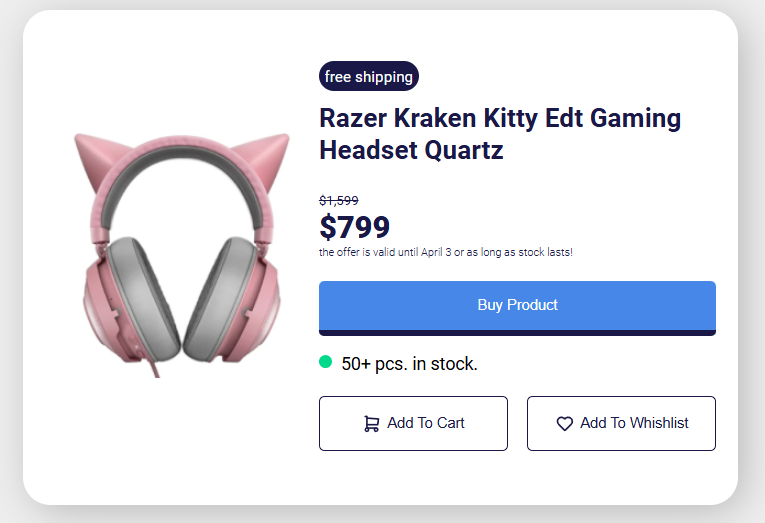Click the offer valid until April 3 text

point(446,253)
